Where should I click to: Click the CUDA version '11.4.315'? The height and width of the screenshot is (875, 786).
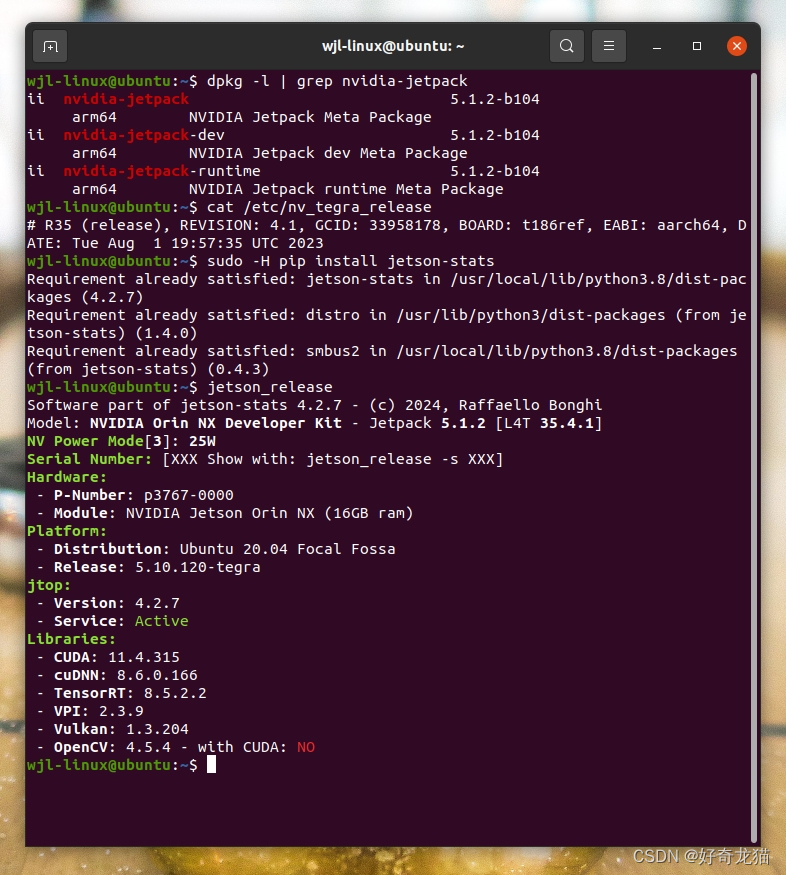pos(143,657)
